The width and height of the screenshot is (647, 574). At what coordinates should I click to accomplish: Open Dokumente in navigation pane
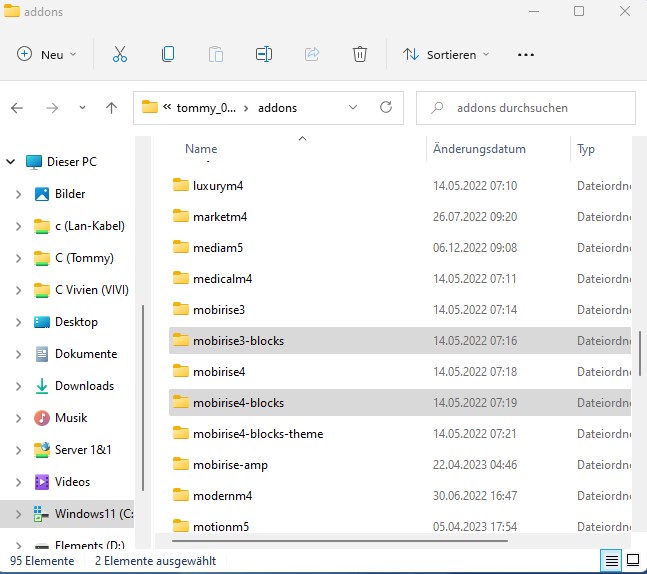(85, 354)
